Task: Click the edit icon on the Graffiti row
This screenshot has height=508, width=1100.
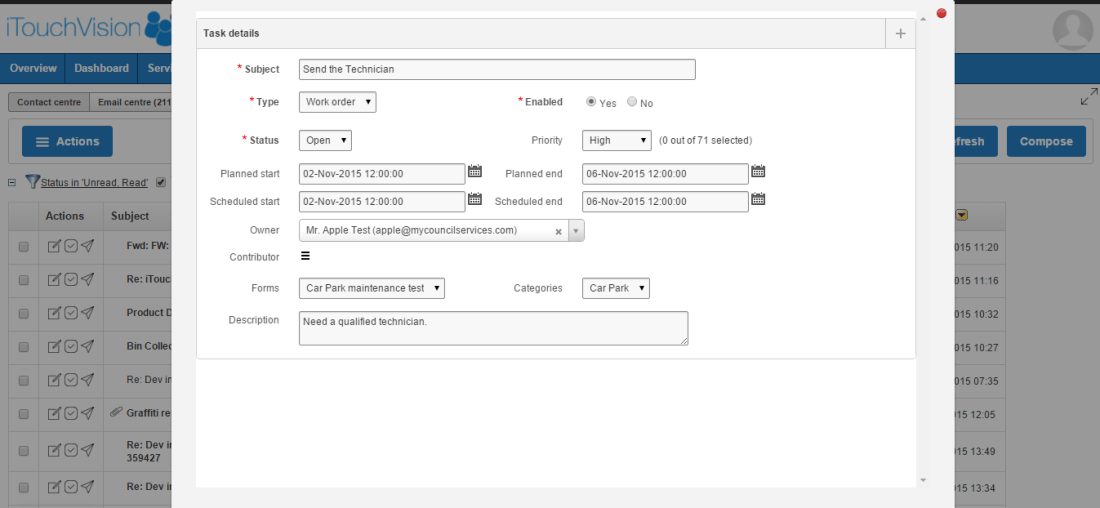Action: point(54,413)
